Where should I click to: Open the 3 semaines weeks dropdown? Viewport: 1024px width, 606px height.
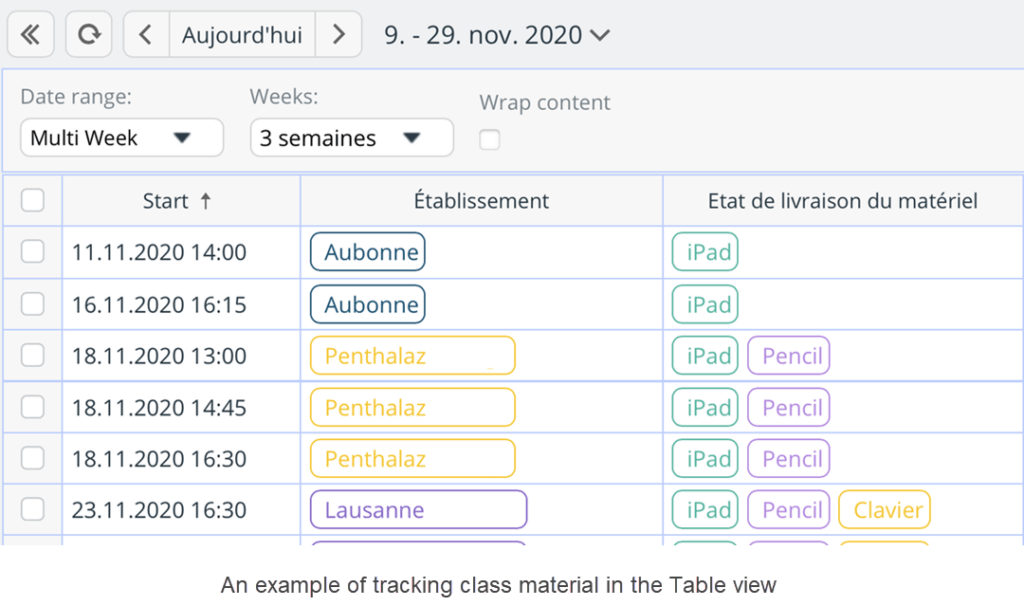click(x=351, y=138)
